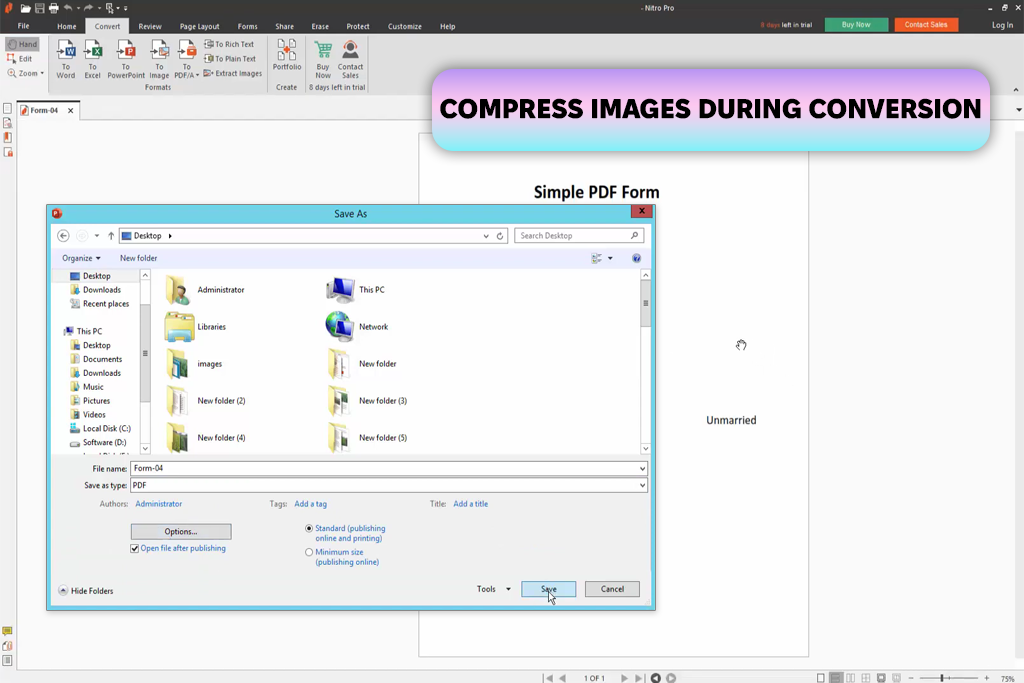
Task: Open the Organize dropdown menu
Action: point(81,258)
